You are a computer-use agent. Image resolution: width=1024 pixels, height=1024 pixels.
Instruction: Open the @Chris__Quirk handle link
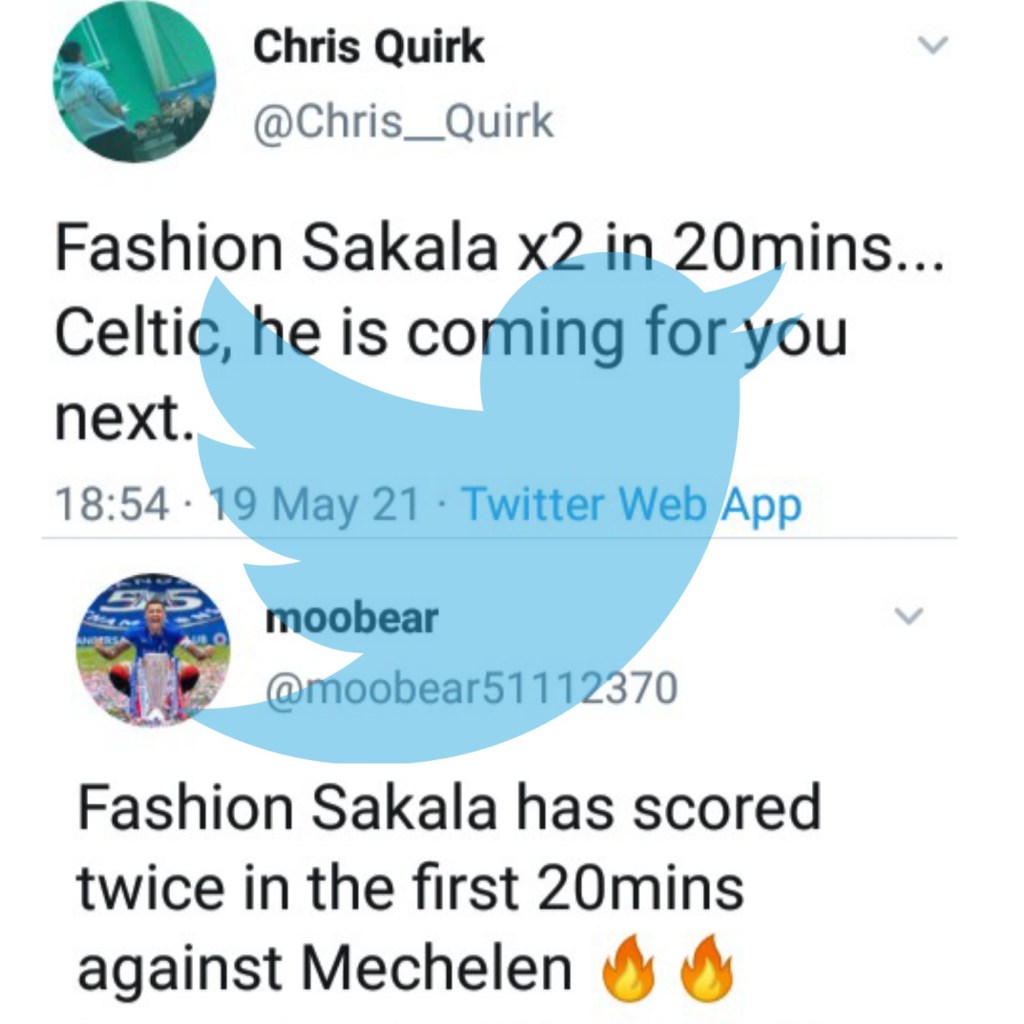click(402, 121)
